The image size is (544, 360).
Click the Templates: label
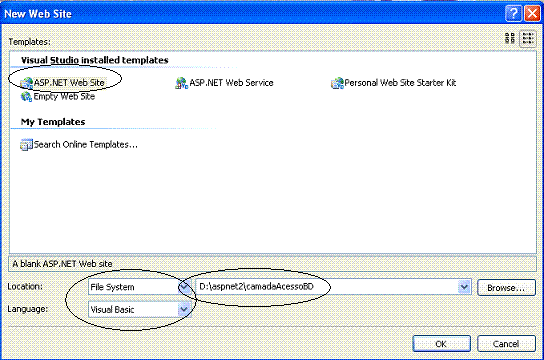pyautogui.click(x=29, y=42)
